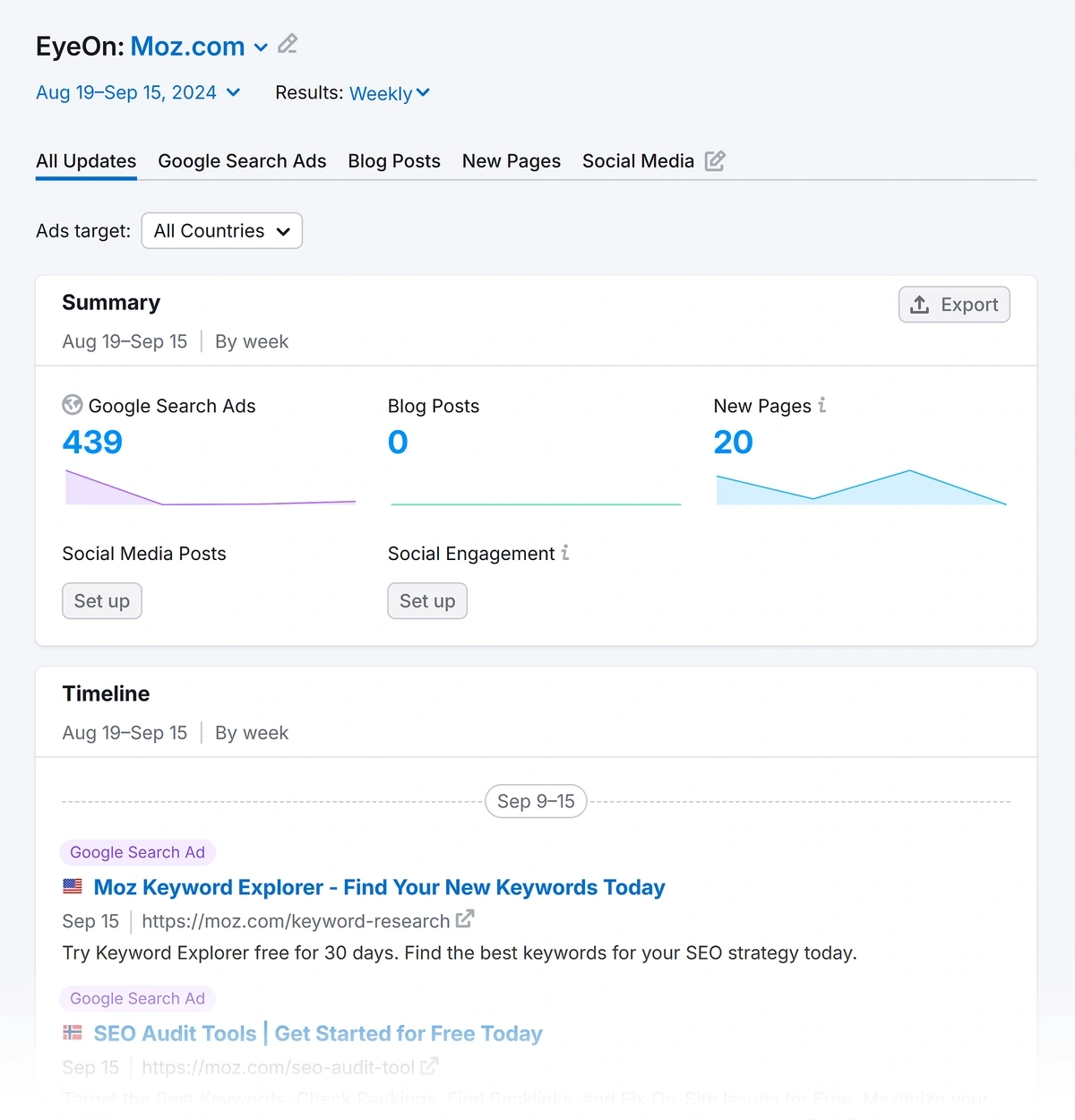Click the Blog Posts green sparkline chart
This screenshot has width=1075, height=1120.
pyautogui.click(x=536, y=504)
